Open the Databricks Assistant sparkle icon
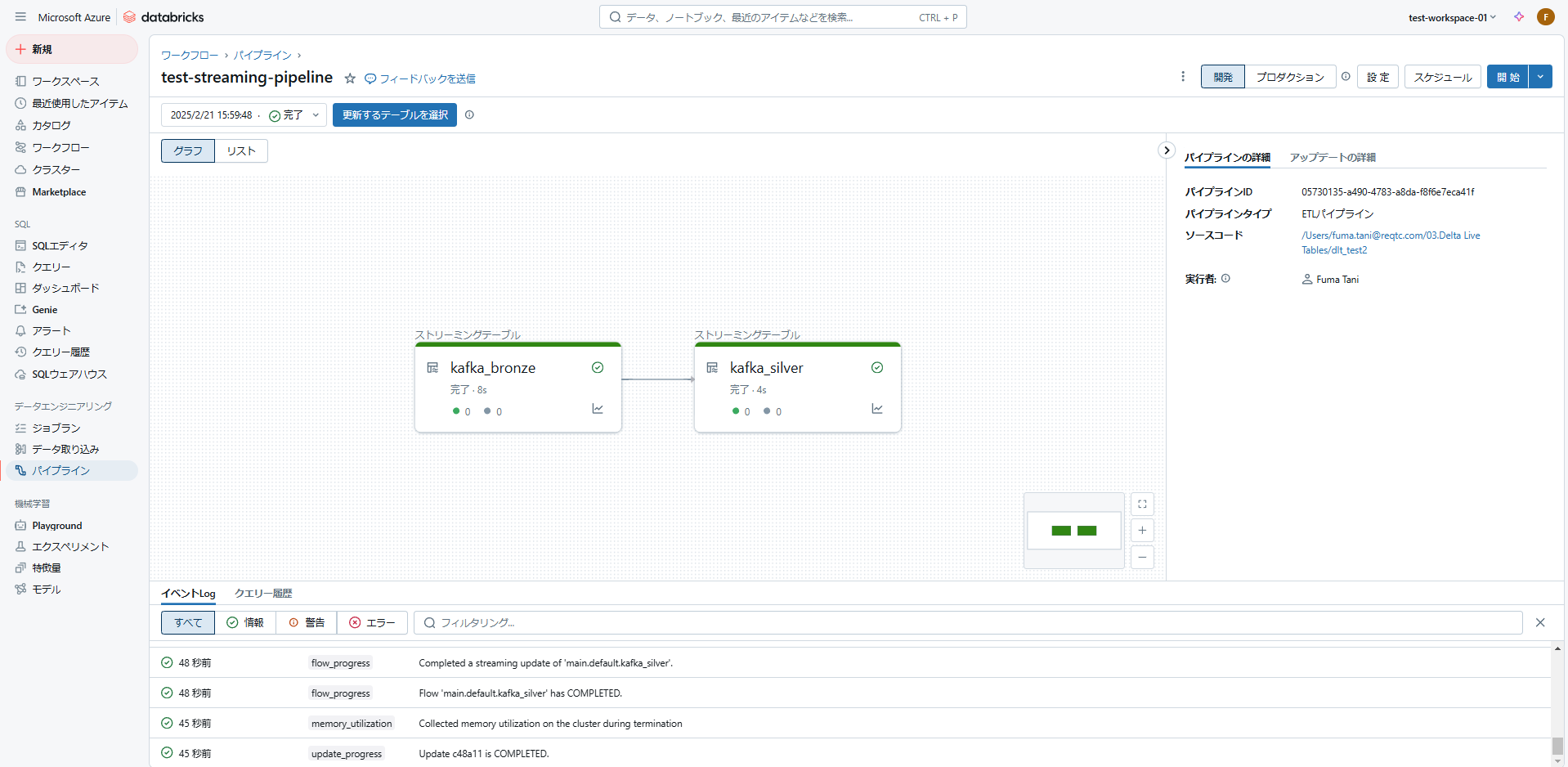This screenshot has width=1568, height=767. tap(1519, 16)
